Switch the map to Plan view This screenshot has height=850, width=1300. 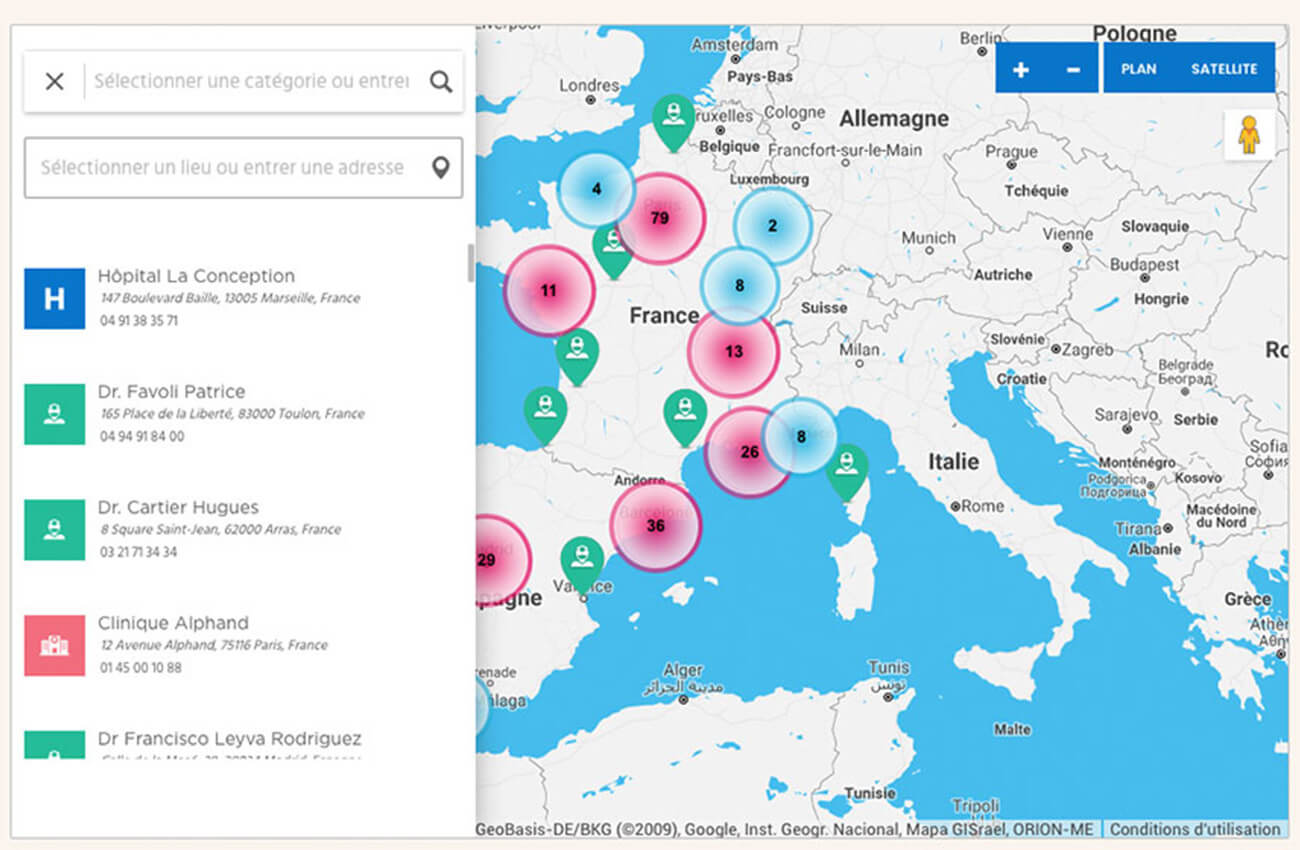[x=1139, y=69]
